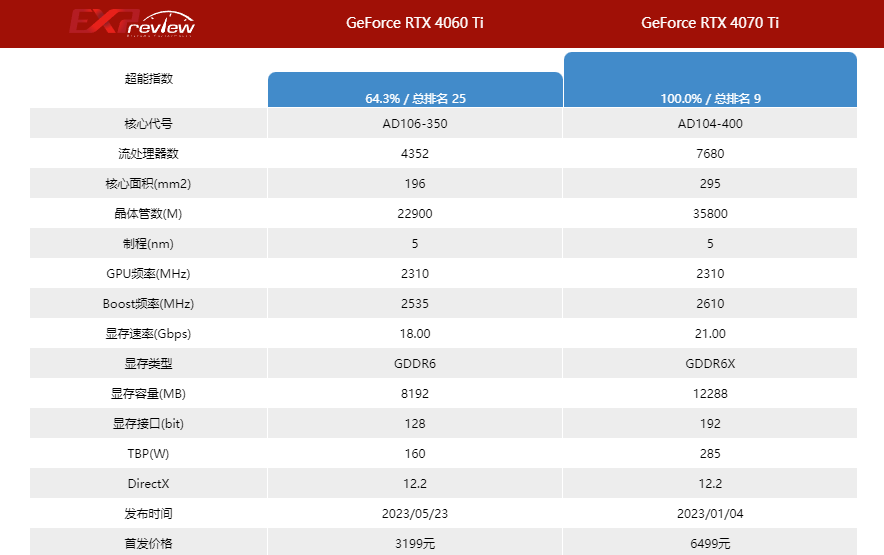
Task: Select the 22900 transistor value
Action: [x=415, y=214]
